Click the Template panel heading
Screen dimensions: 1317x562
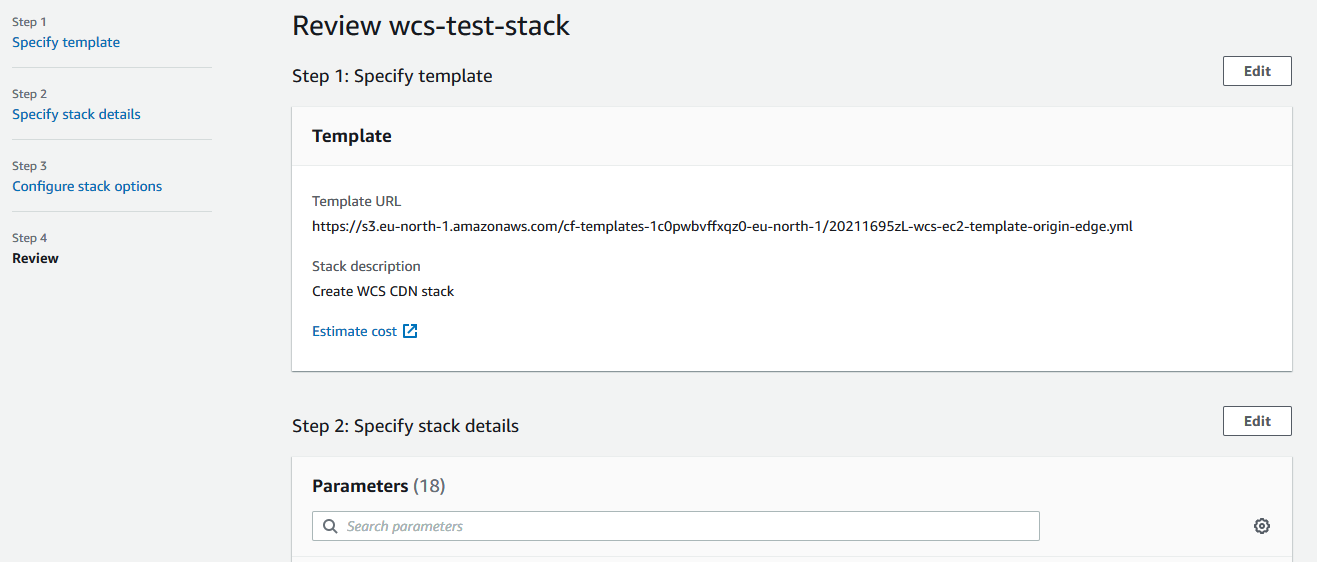point(352,136)
